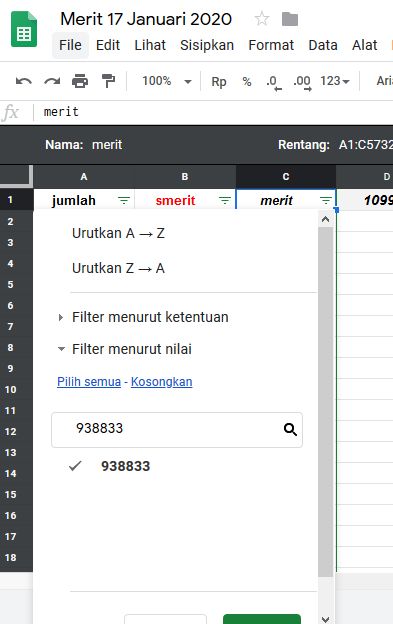Open filter icon in smerit column

(225, 200)
